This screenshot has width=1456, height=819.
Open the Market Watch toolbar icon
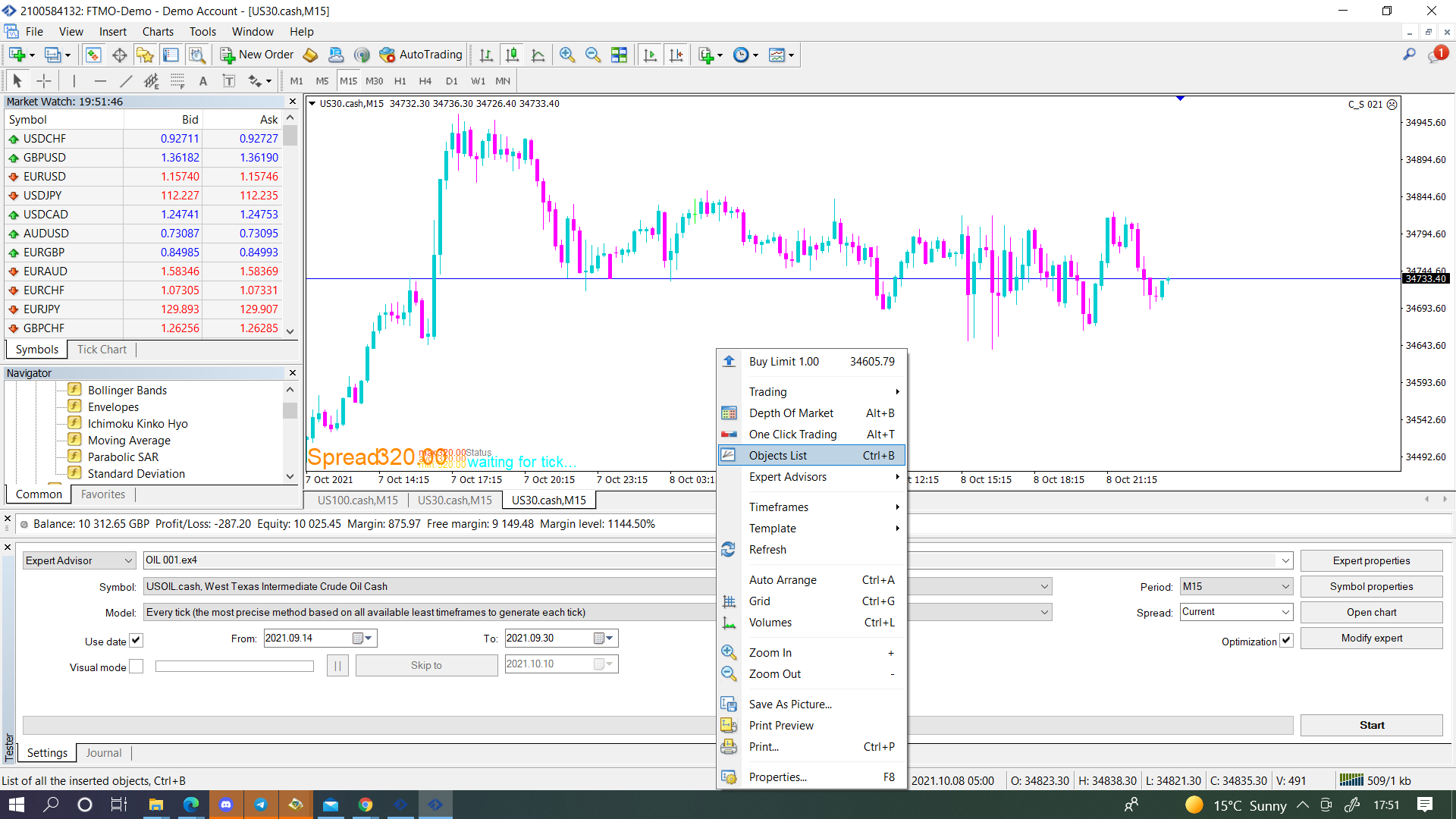93,55
